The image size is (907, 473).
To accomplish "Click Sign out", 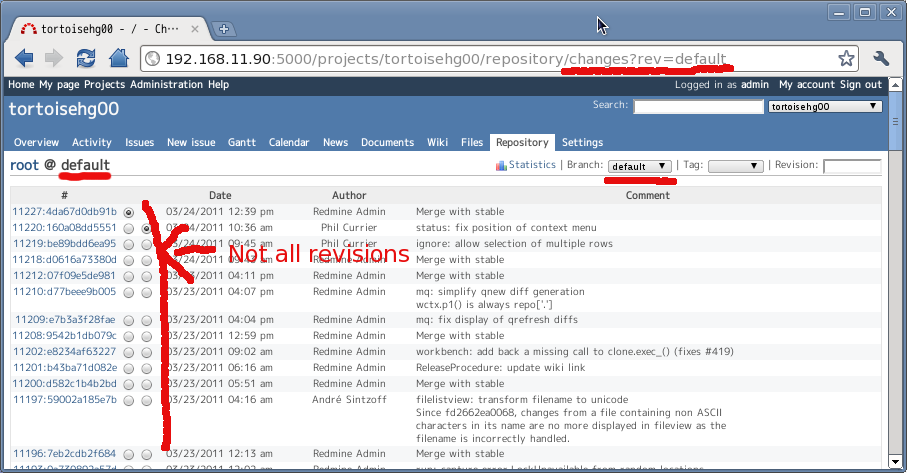I will tap(861, 84).
